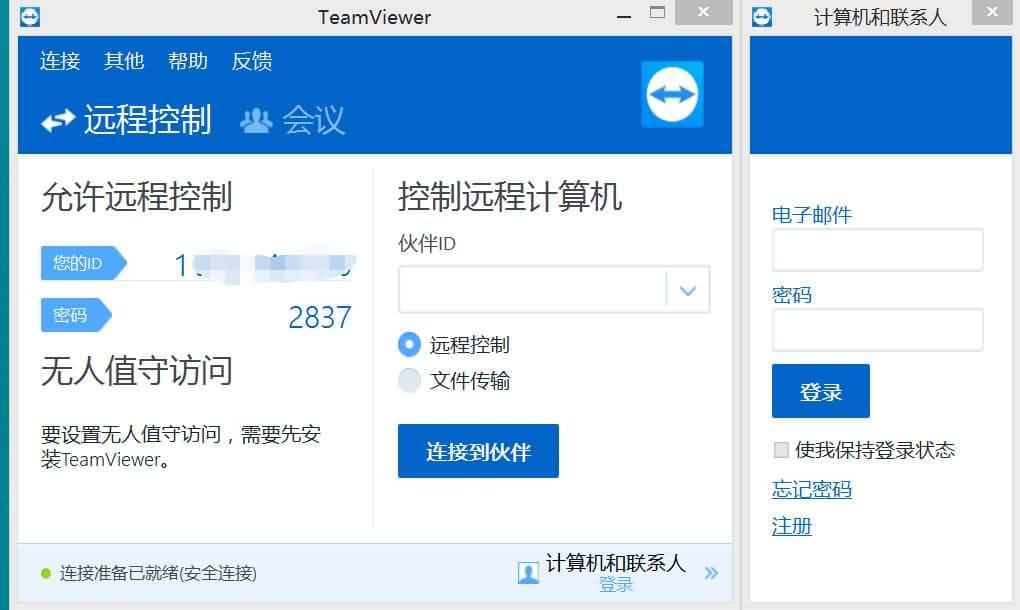
Task: Click the 连接准备已就绪 status text
Action: (158, 573)
